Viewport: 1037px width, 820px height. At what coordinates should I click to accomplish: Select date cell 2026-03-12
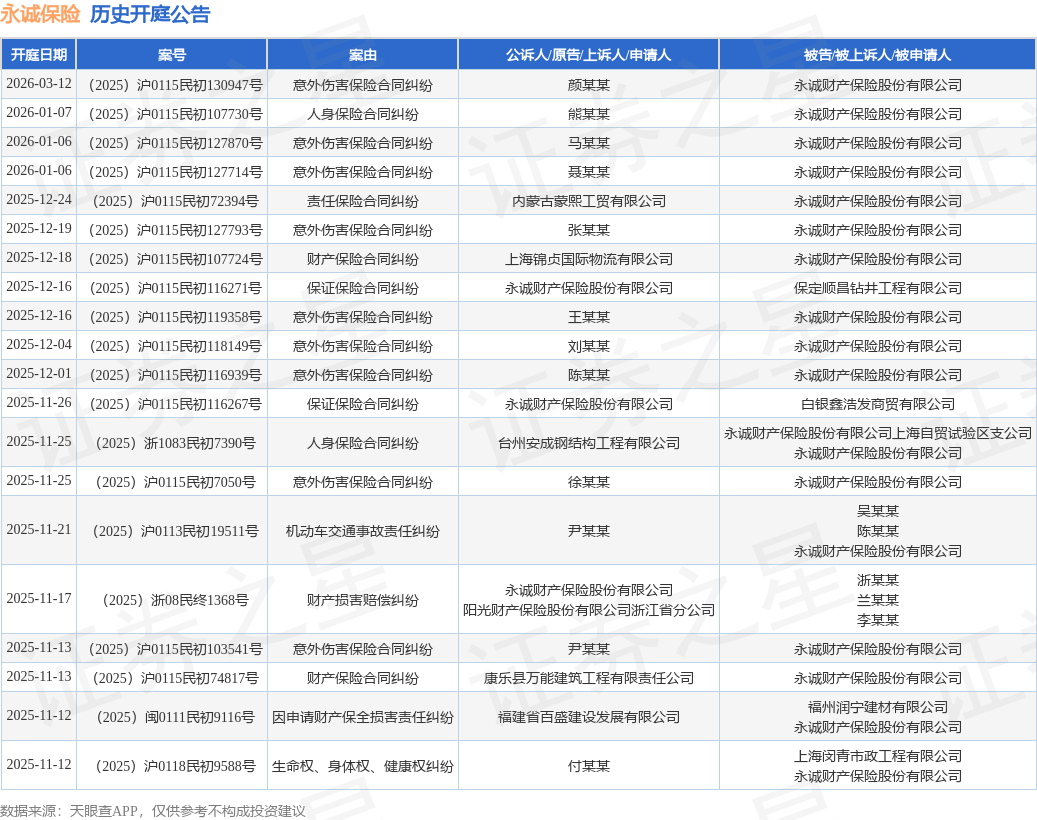tap(39, 83)
